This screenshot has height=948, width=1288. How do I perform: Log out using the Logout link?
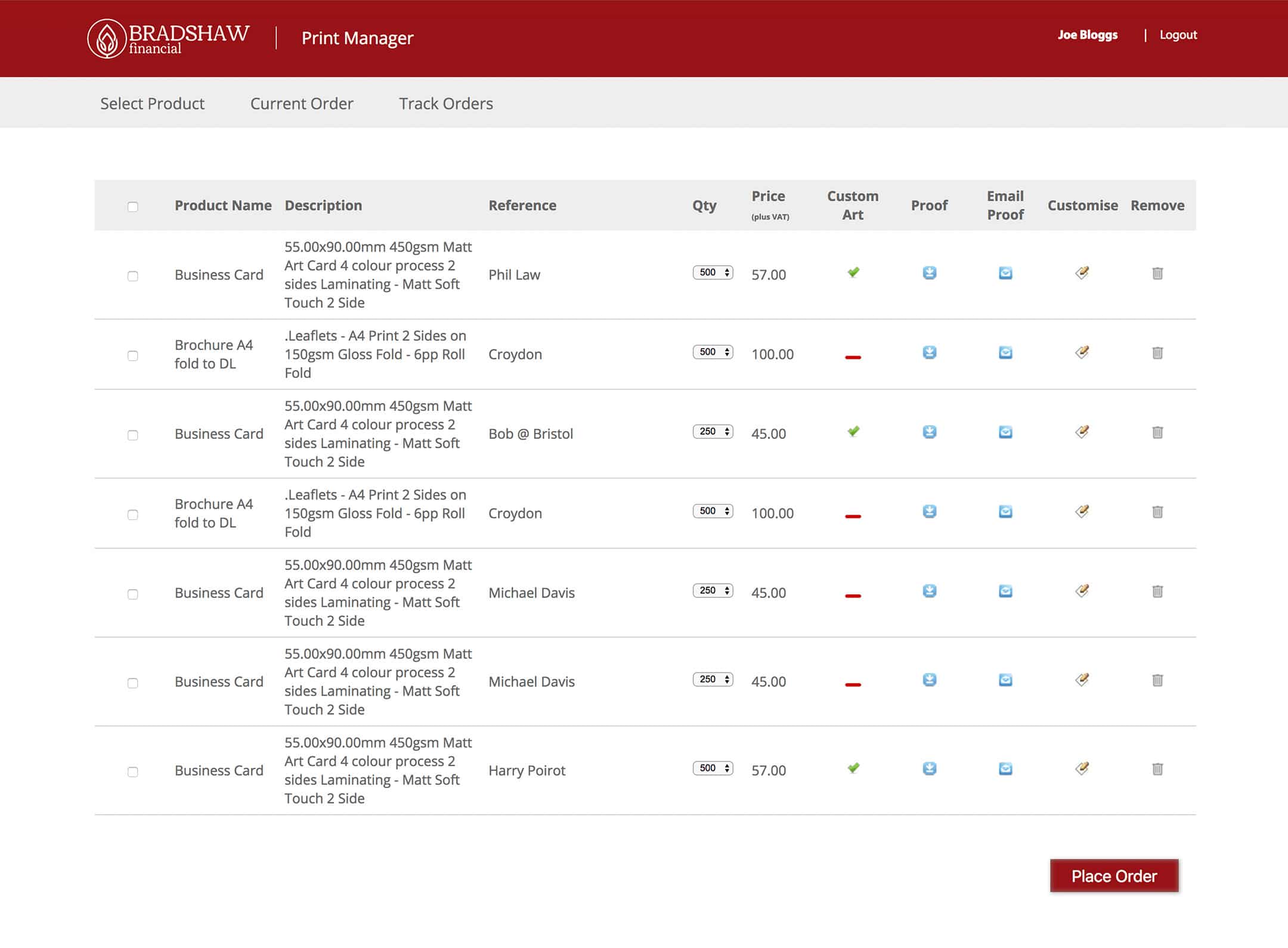point(1178,35)
